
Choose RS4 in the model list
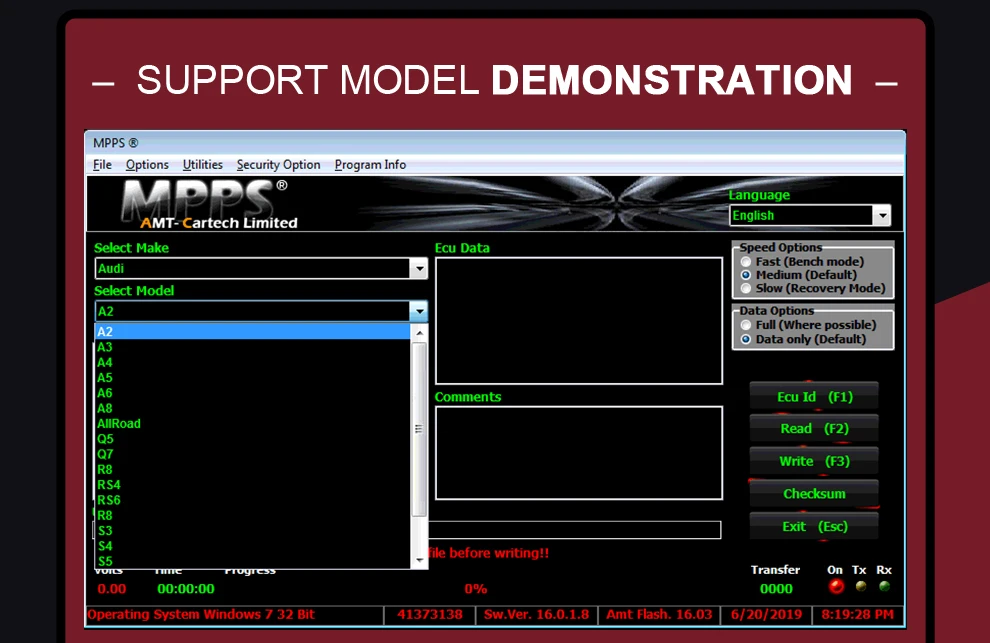(253, 485)
